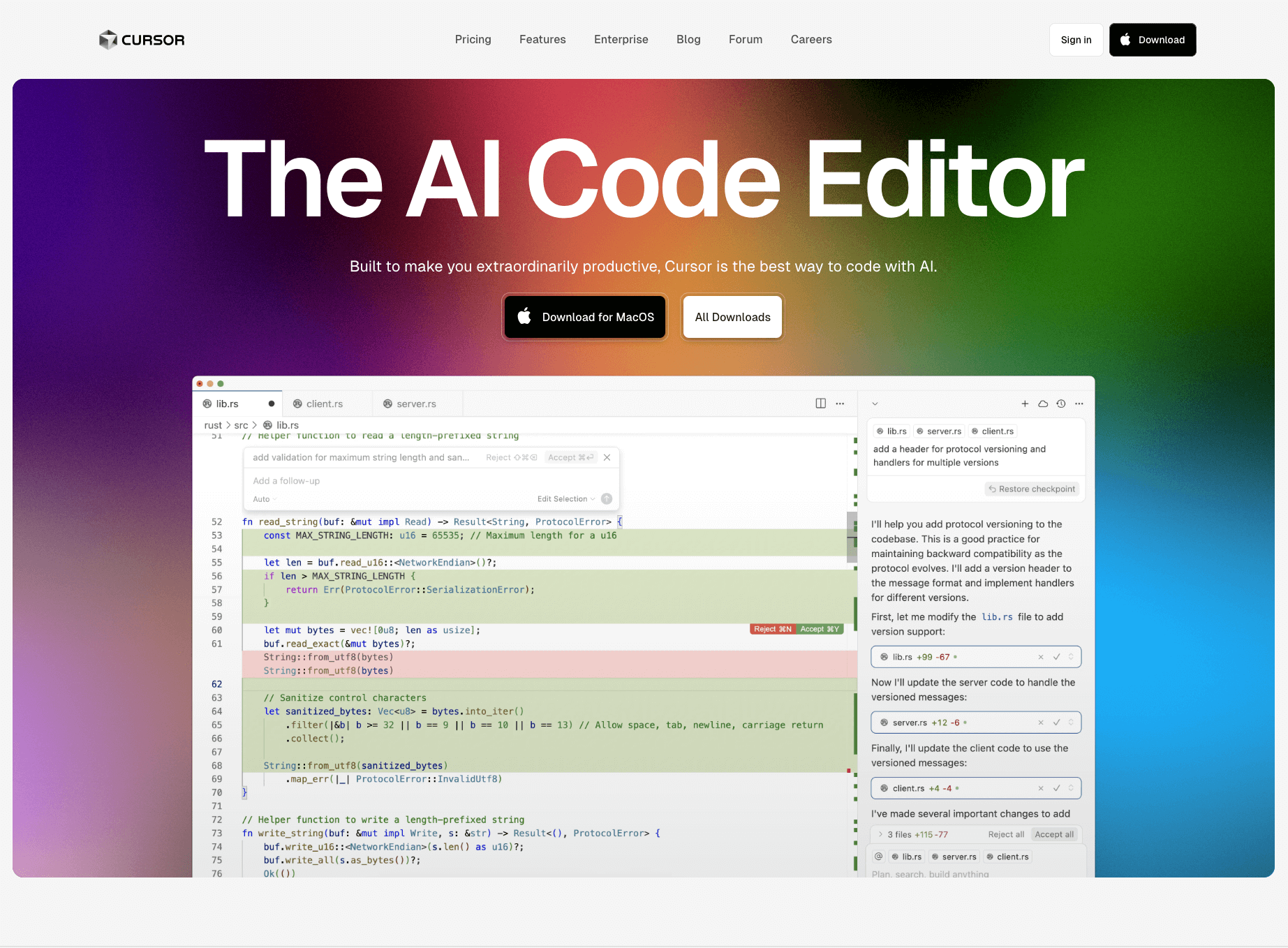
Task: Open chat panel more options ellipsis
Action: coord(1079,403)
